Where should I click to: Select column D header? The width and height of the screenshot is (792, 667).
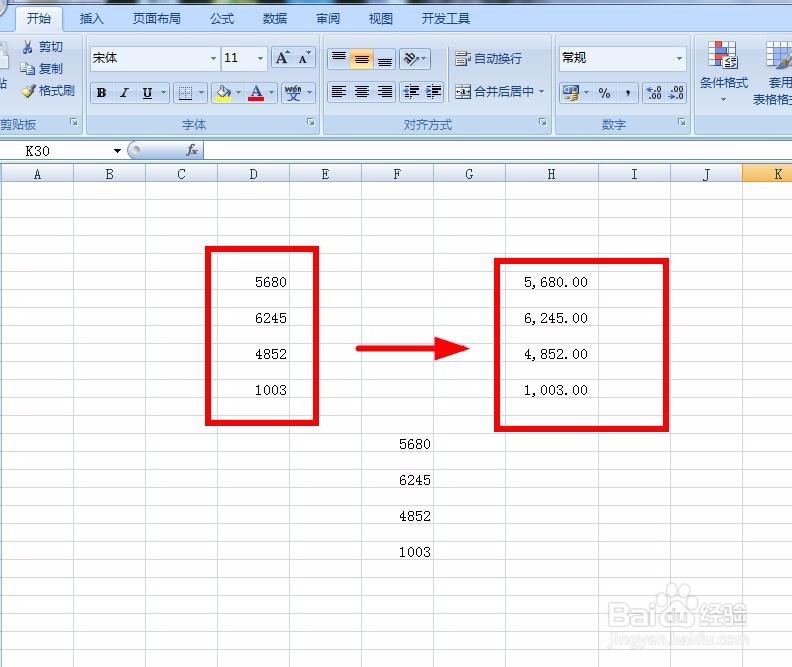tap(254, 174)
